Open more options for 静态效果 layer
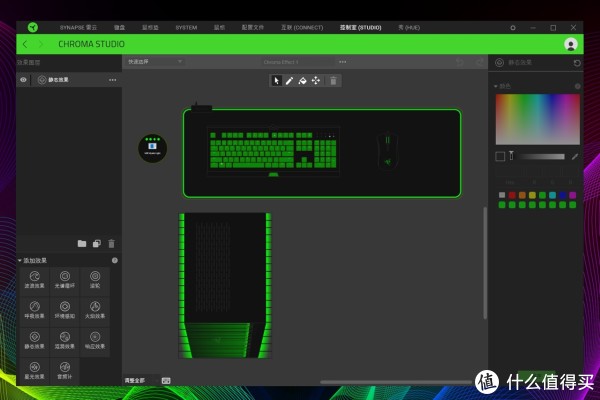Image resolution: width=600 pixels, height=400 pixels. pos(112,80)
